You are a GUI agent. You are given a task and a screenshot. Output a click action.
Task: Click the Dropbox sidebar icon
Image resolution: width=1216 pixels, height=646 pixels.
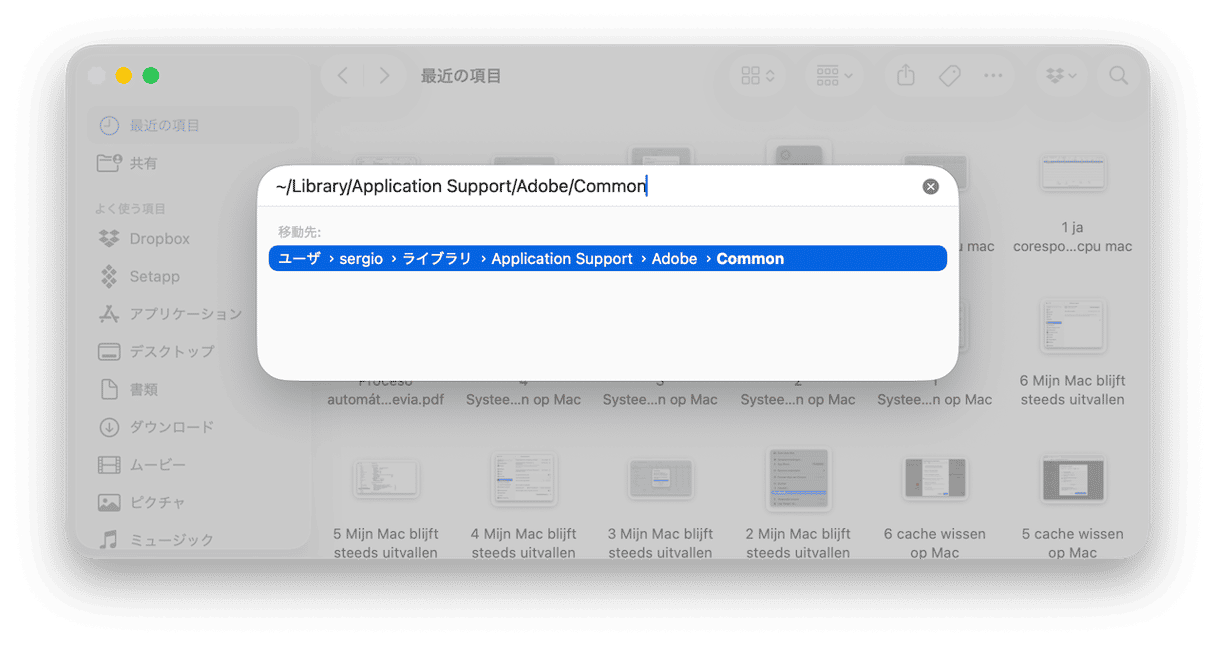[109, 239]
